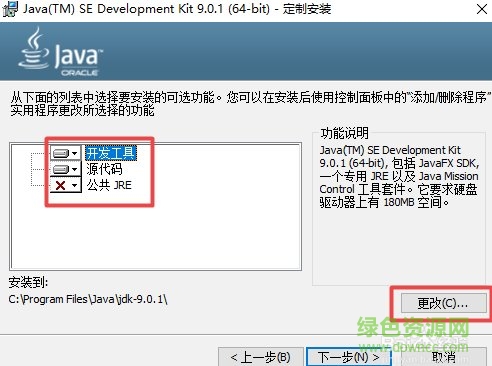The width and height of the screenshot is (492, 366).
Task: Click the 安装到: label
Action: (x=28, y=283)
